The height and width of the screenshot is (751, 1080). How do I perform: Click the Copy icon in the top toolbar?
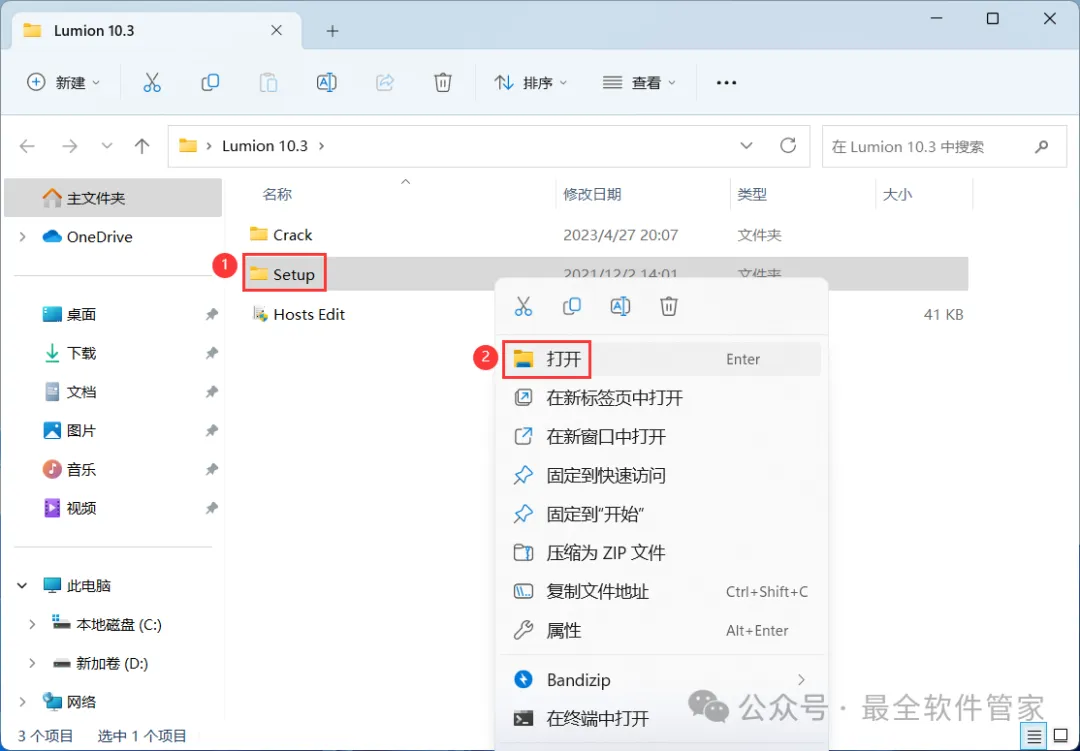210,83
